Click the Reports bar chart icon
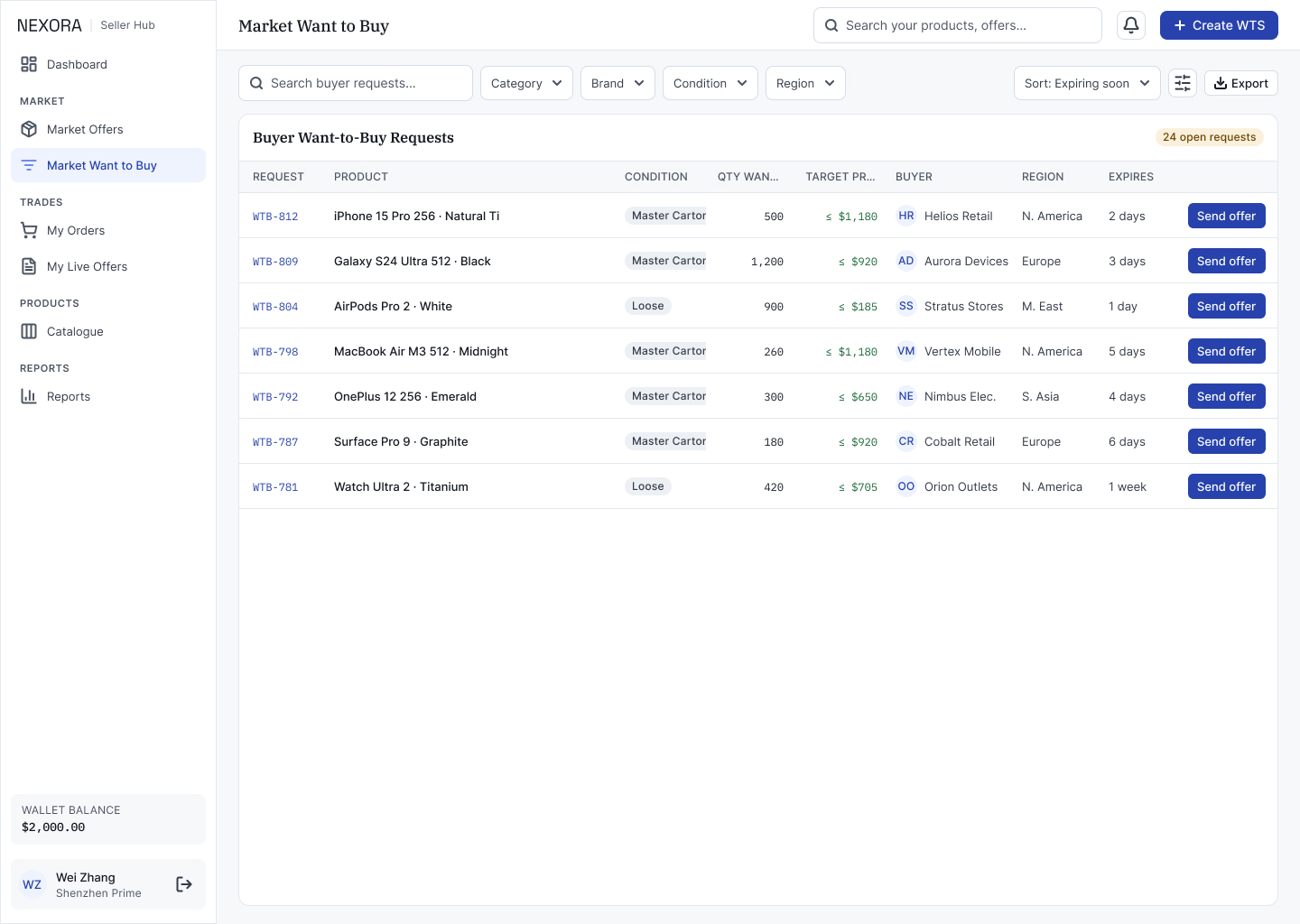 point(29,396)
